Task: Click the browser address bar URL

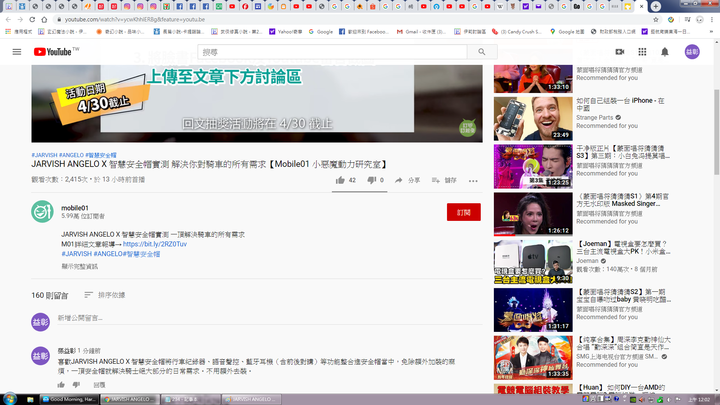Action: [x=135, y=20]
